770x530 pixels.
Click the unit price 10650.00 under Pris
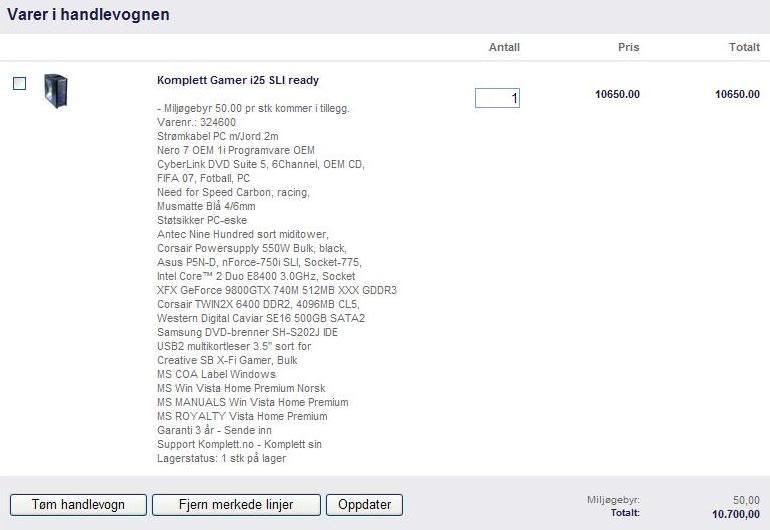[617, 94]
